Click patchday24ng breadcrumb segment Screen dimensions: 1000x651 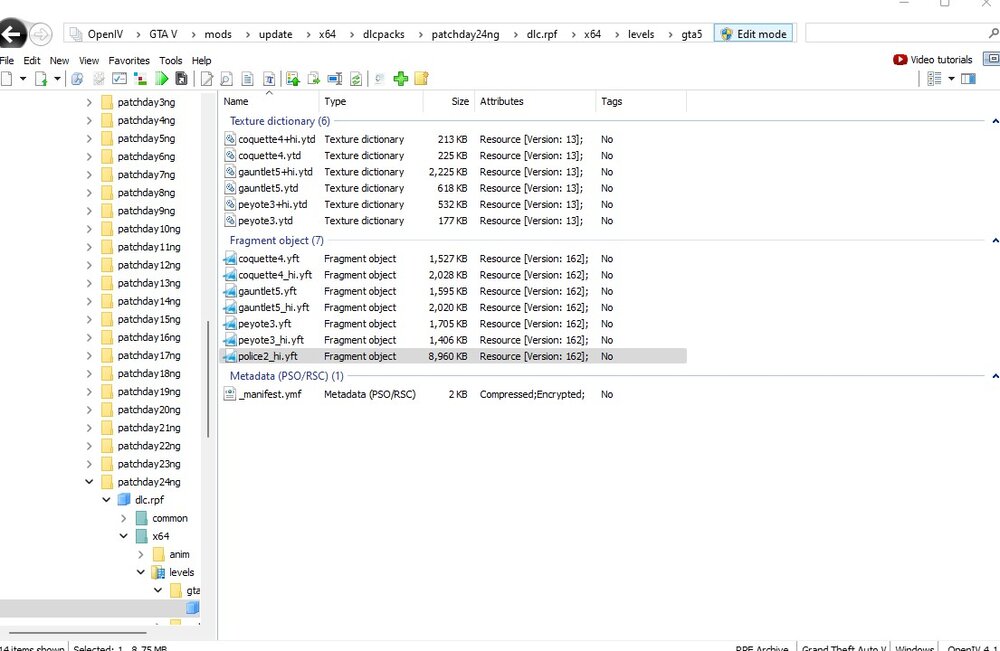point(466,34)
